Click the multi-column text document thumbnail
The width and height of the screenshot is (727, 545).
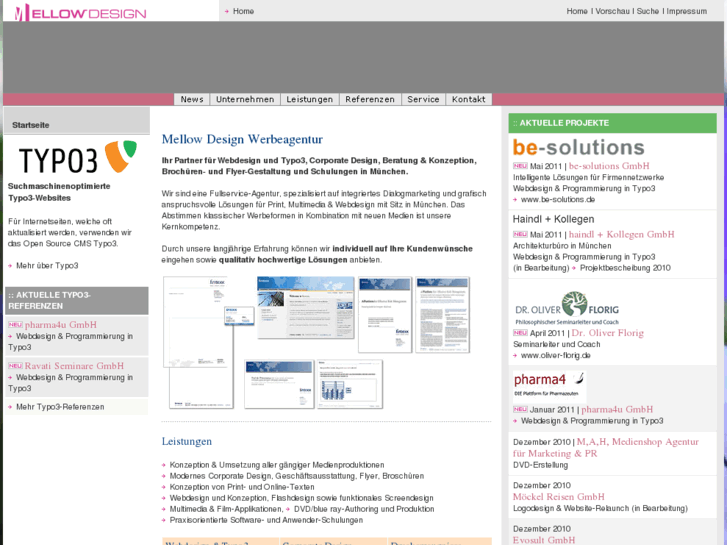[x=442, y=315]
